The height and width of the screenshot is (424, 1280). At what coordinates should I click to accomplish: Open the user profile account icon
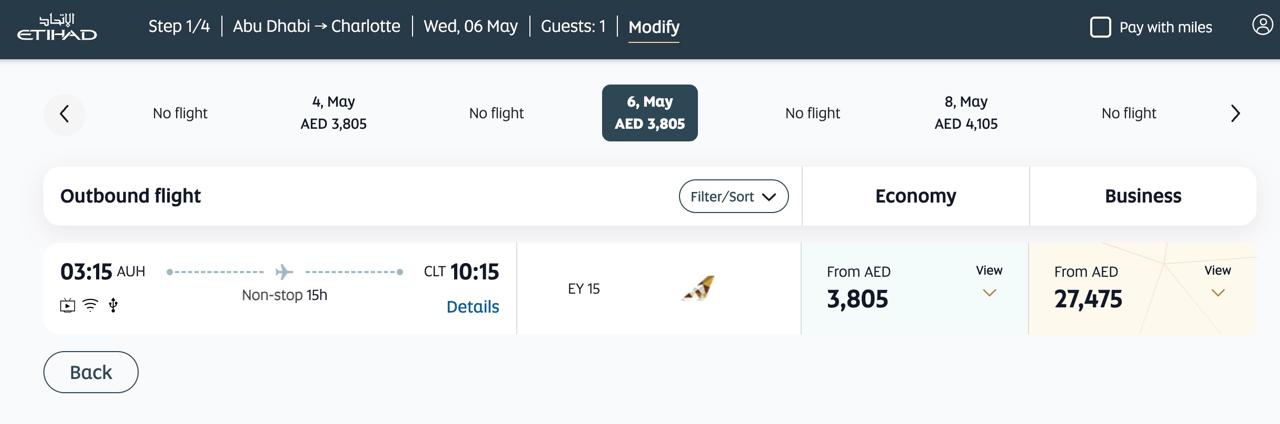click(x=1262, y=25)
